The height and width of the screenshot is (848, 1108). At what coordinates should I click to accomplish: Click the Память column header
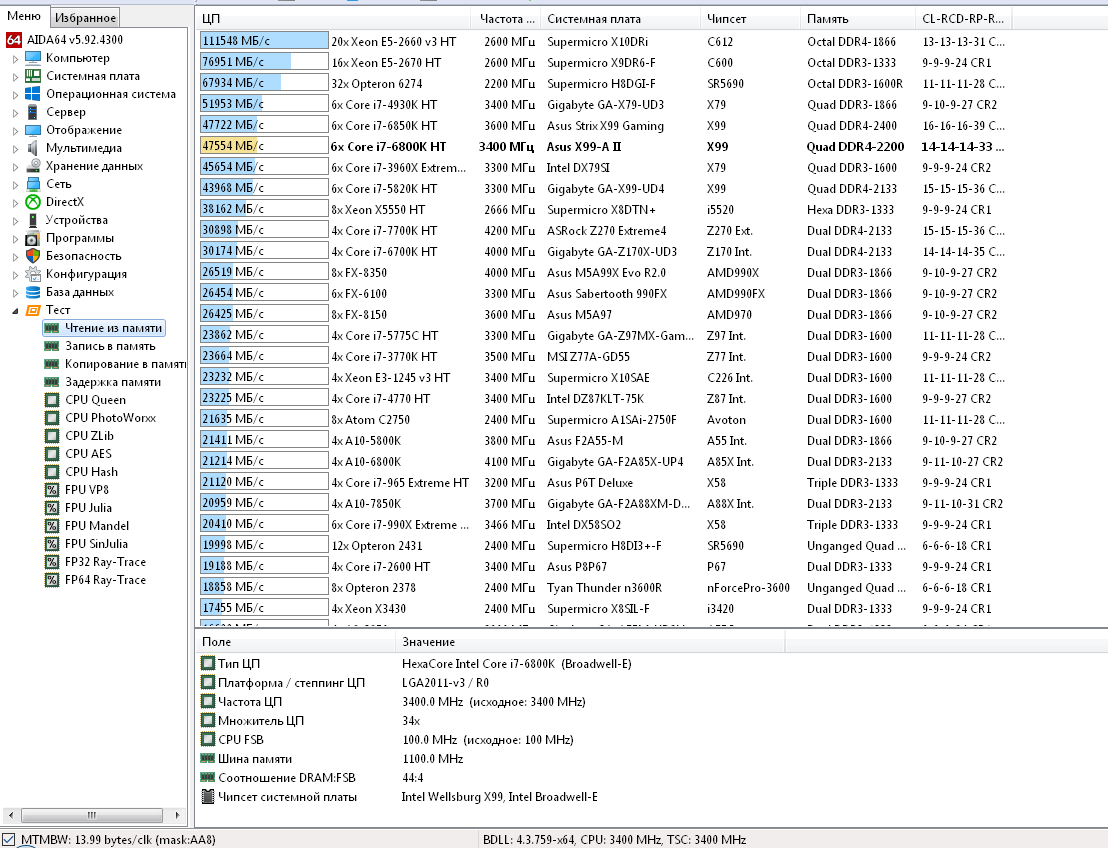[859, 19]
